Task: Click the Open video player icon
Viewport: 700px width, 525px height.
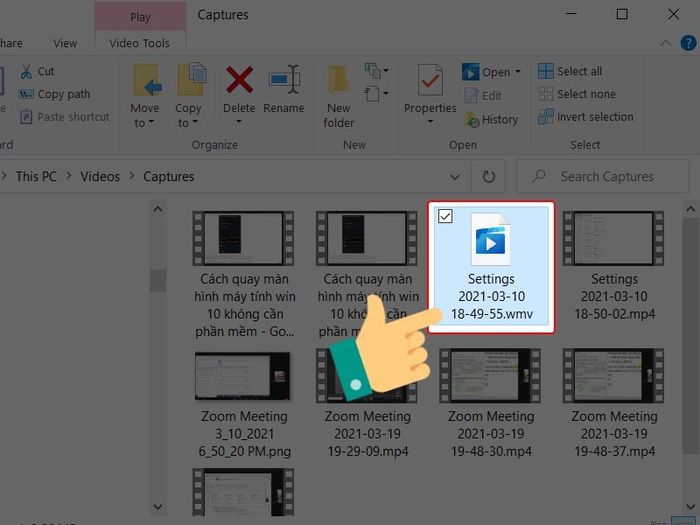Action: pyautogui.click(x=471, y=72)
